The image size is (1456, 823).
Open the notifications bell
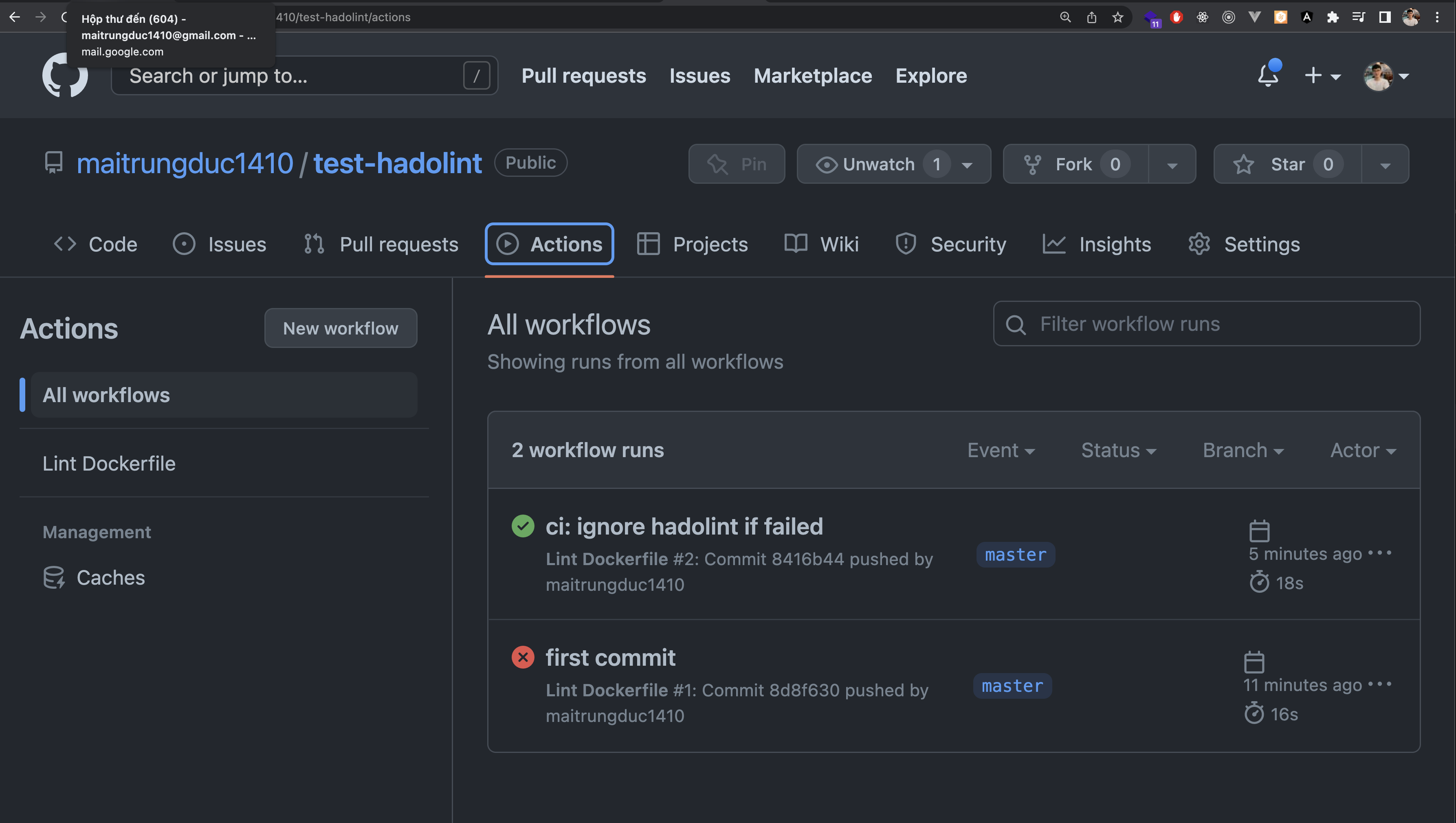click(1267, 75)
